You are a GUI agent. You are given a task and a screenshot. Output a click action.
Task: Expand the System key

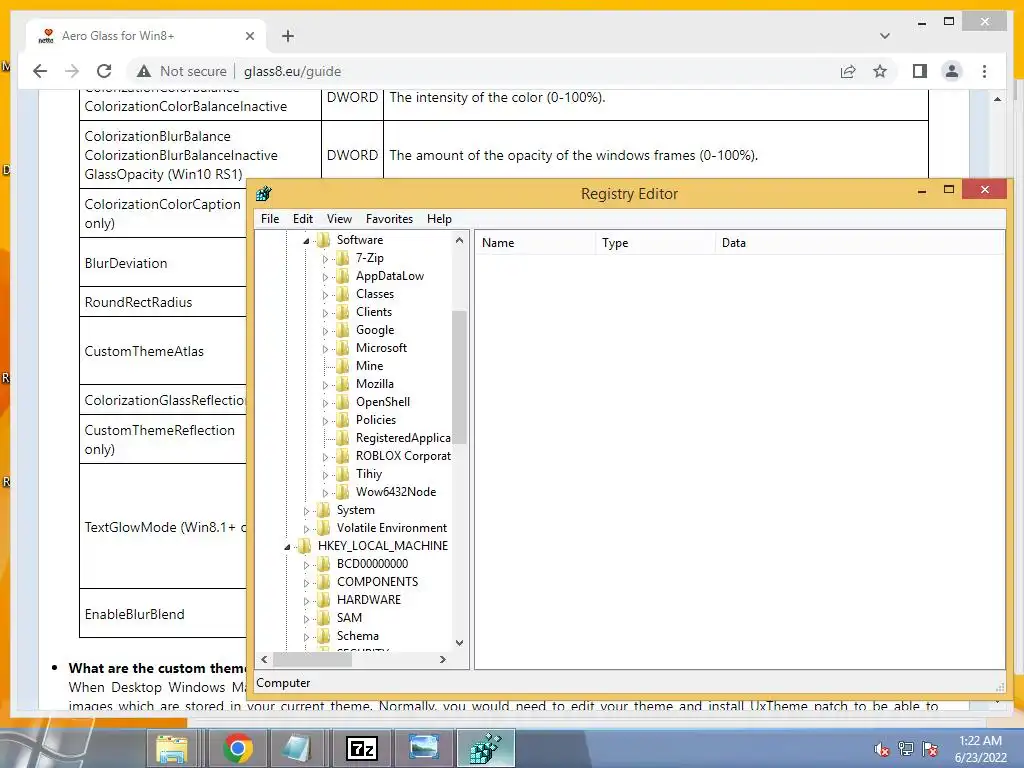(306, 511)
